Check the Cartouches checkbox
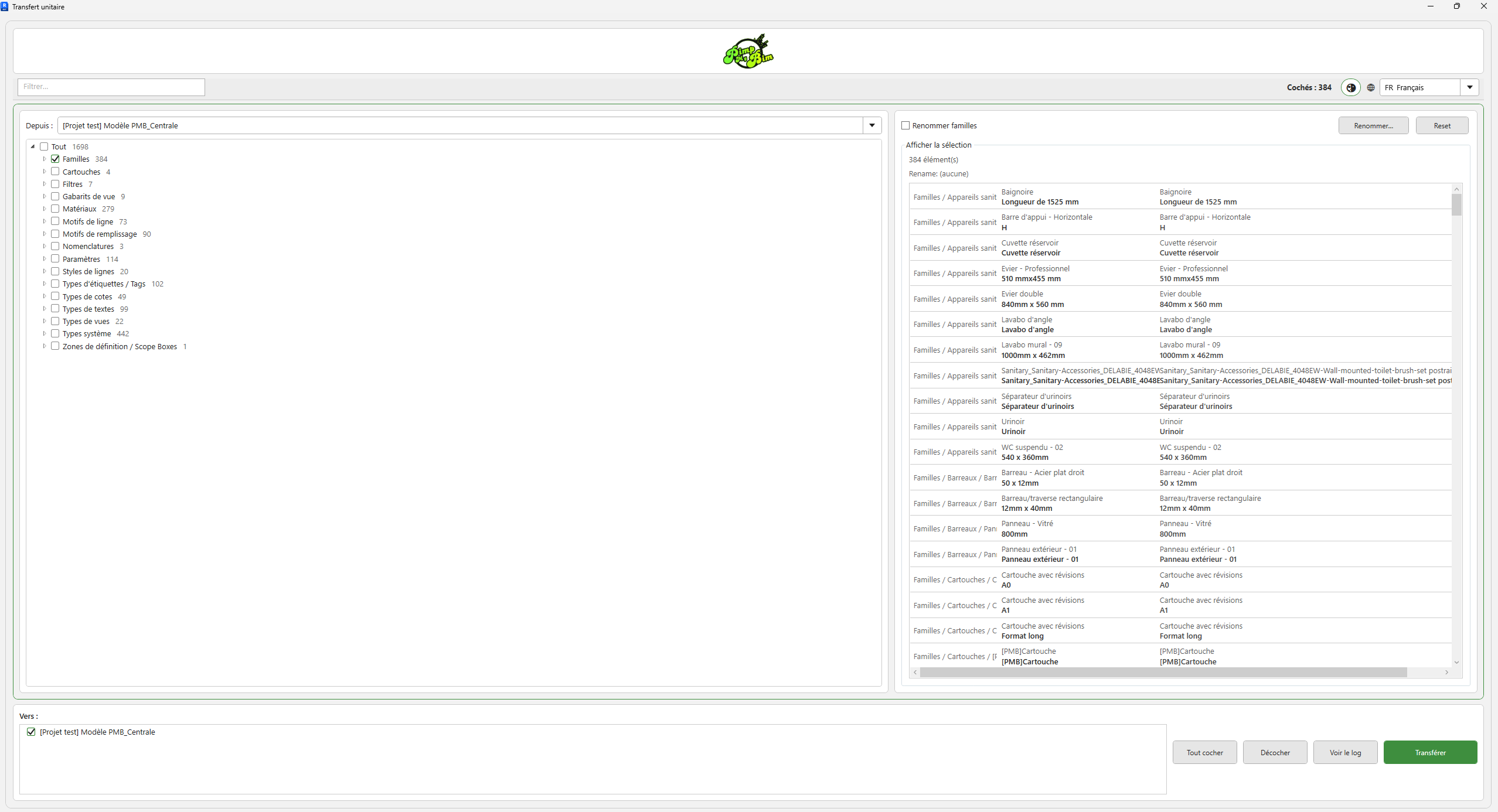 point(55,172)
